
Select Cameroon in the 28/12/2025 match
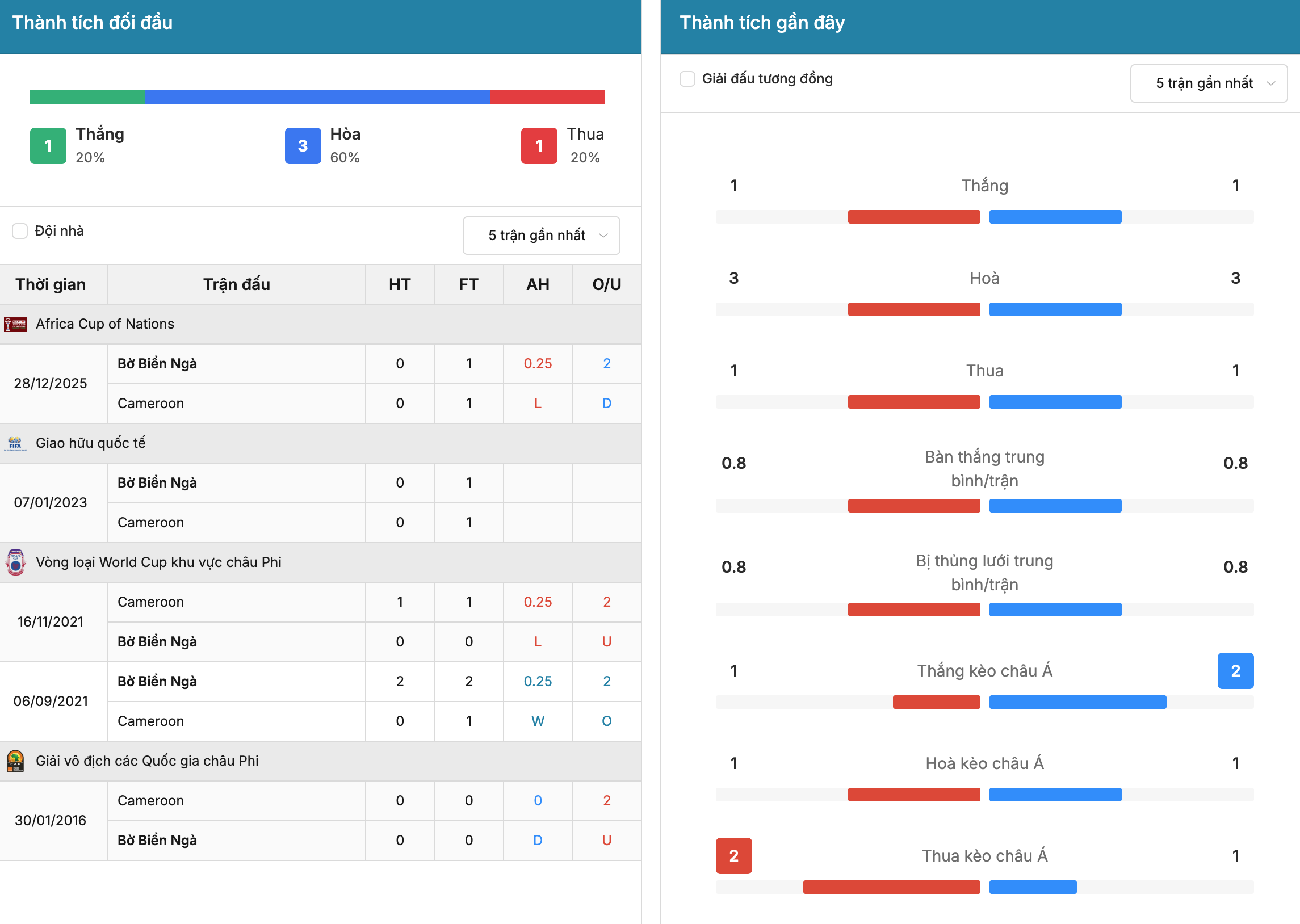coord(151,404)
